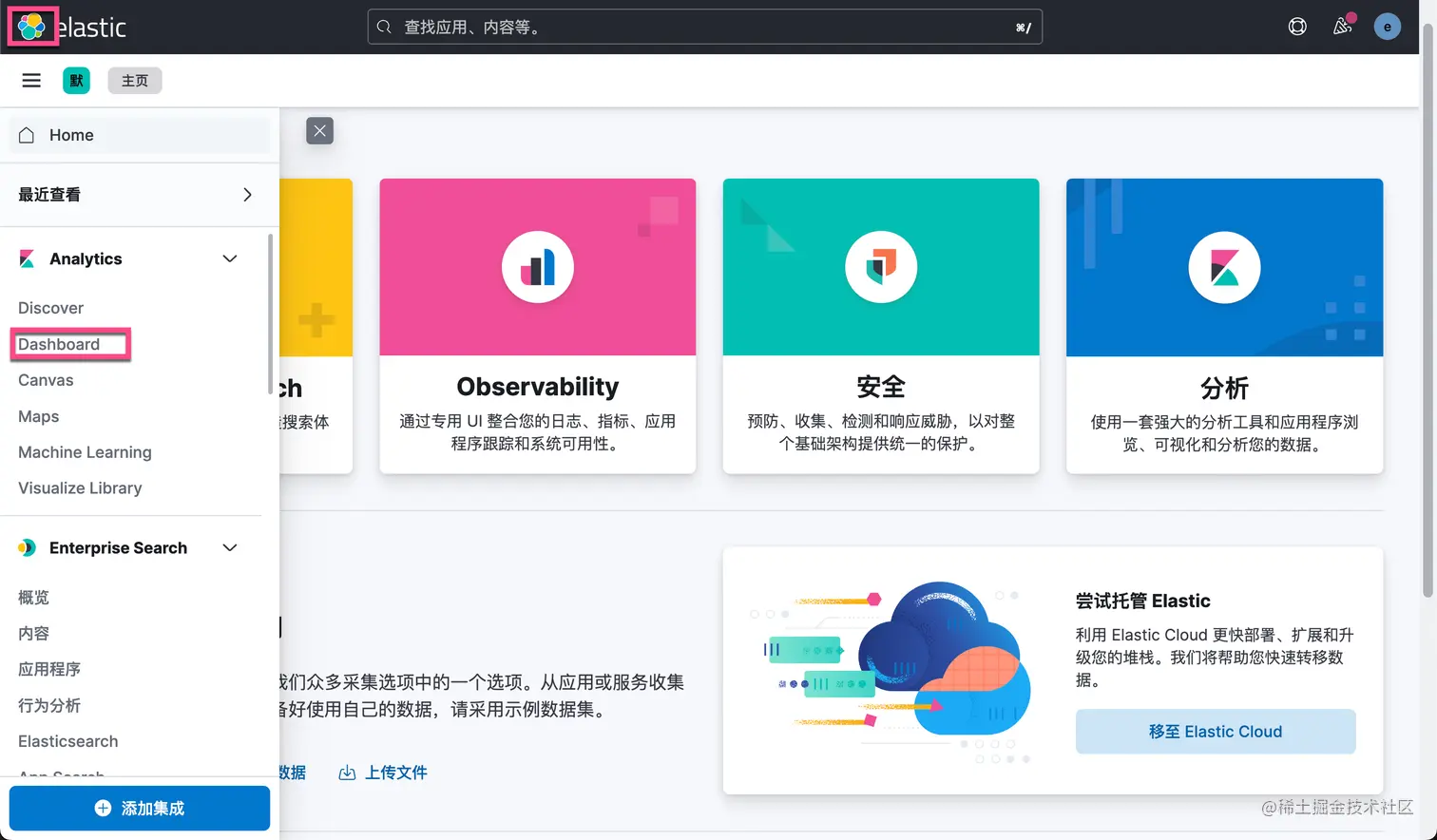1437x840 pixels.
Task: Open the 分析 solution card
Action: point(1224,326)
